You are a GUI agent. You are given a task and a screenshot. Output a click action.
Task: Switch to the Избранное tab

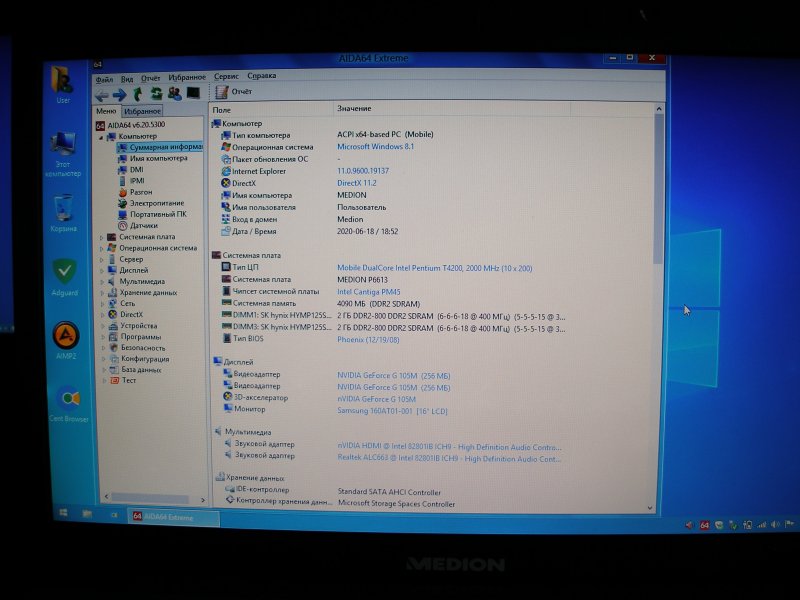[x=143, y=111]
